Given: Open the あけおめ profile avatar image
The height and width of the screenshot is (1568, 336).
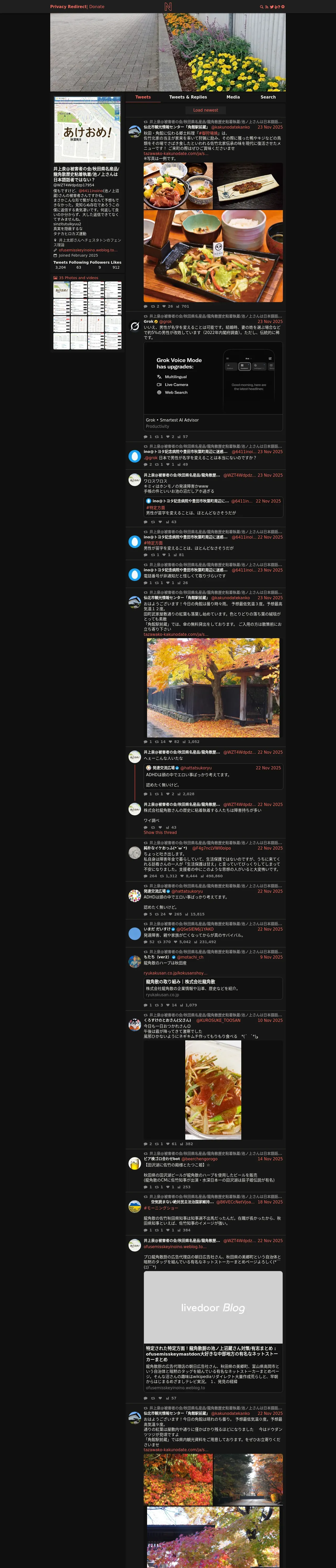Looking at the screenshot, I should 87,130.
